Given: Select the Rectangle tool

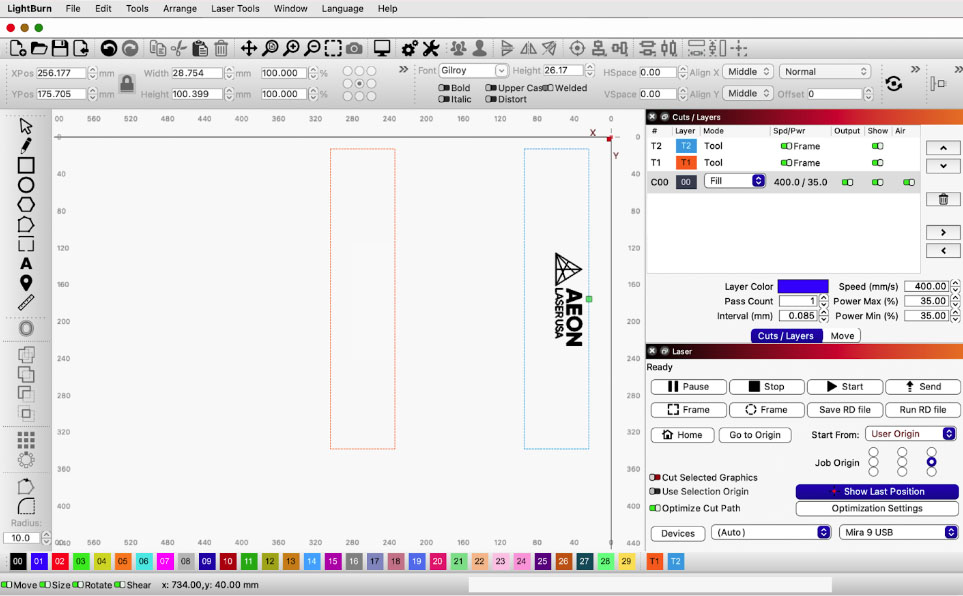Looking at the screenshot, I should tap(26, 165).
